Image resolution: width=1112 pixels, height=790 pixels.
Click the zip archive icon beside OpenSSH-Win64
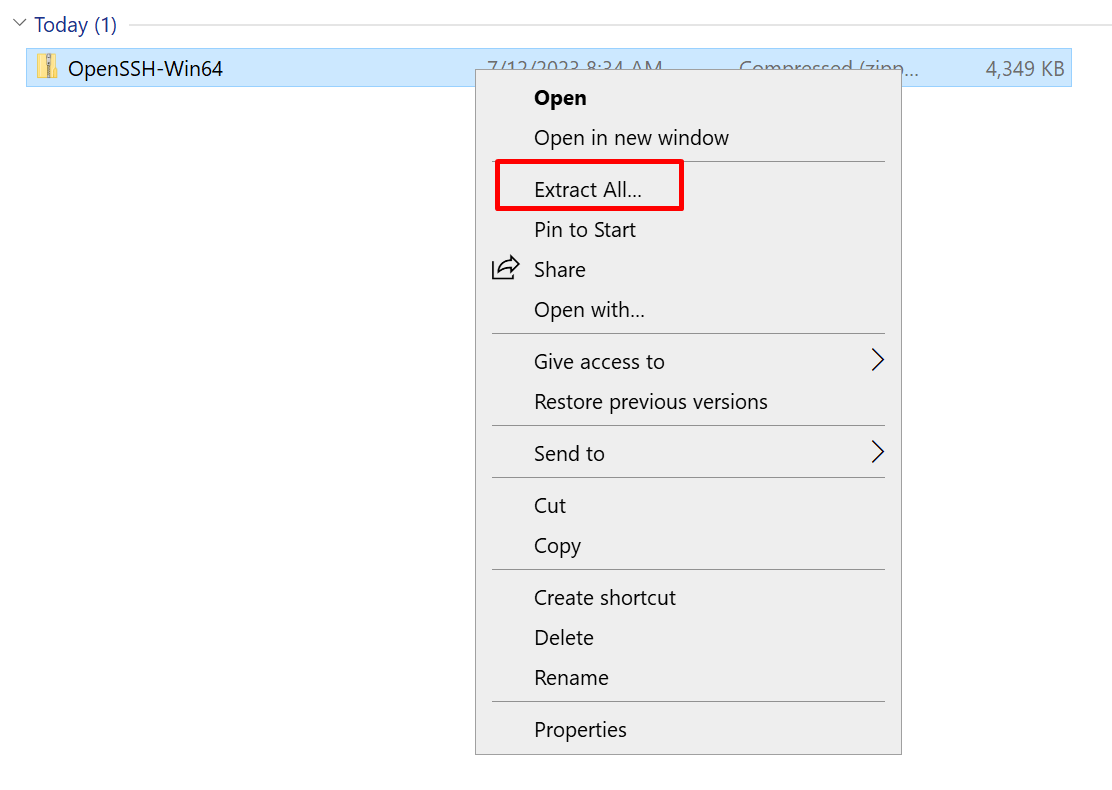point(47,67)
